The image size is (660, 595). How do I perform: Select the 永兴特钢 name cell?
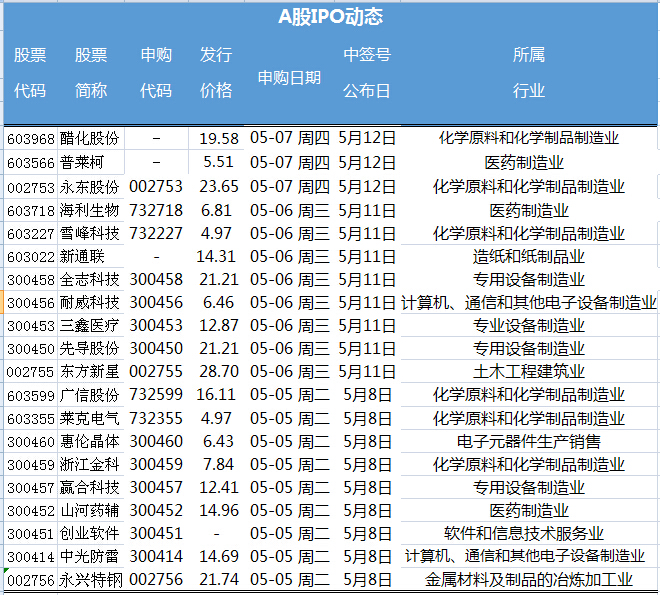(90, 580)
